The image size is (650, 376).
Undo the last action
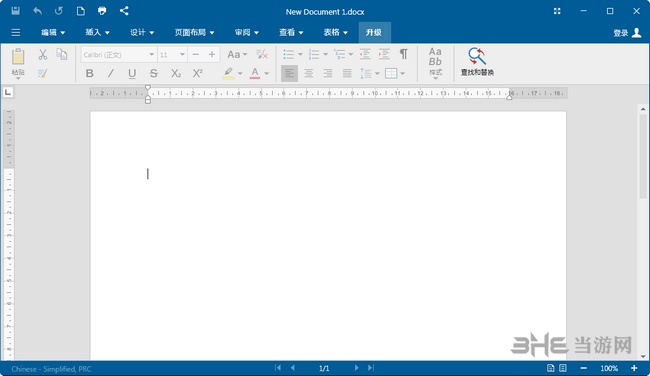click(37, 11)
